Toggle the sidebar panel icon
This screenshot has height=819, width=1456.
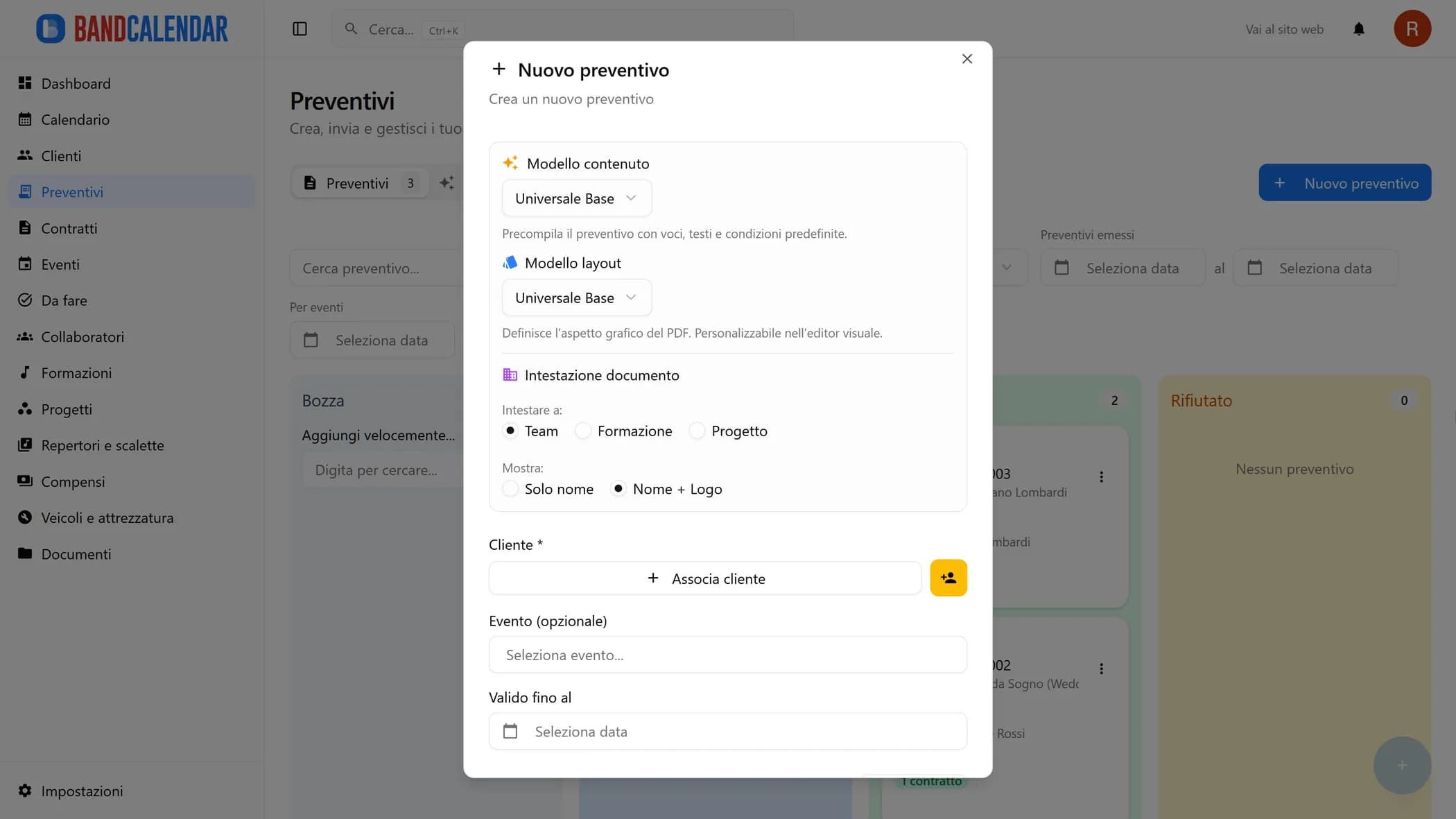(300, 29)
